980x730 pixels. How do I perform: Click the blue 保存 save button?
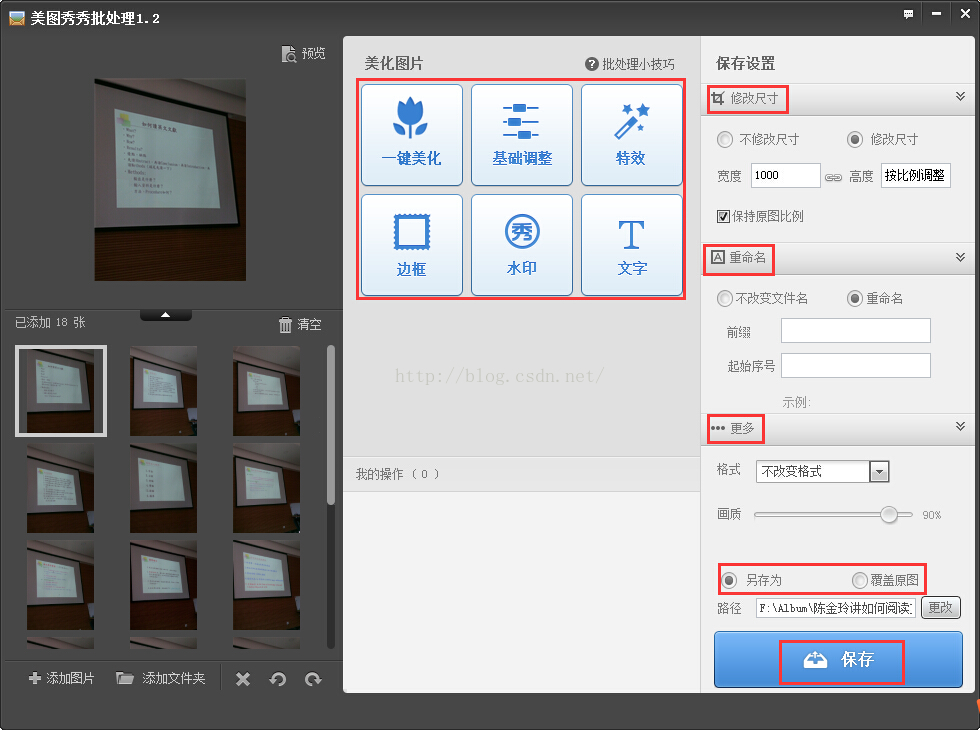tap(838, 659)
